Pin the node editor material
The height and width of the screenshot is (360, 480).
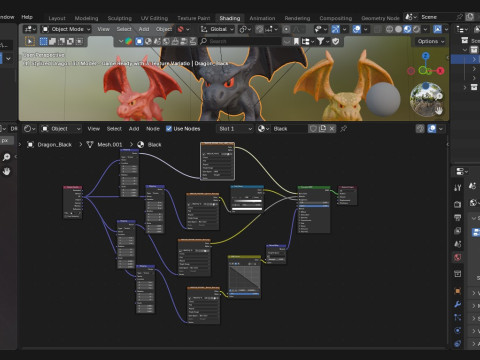tap(344, 129)
